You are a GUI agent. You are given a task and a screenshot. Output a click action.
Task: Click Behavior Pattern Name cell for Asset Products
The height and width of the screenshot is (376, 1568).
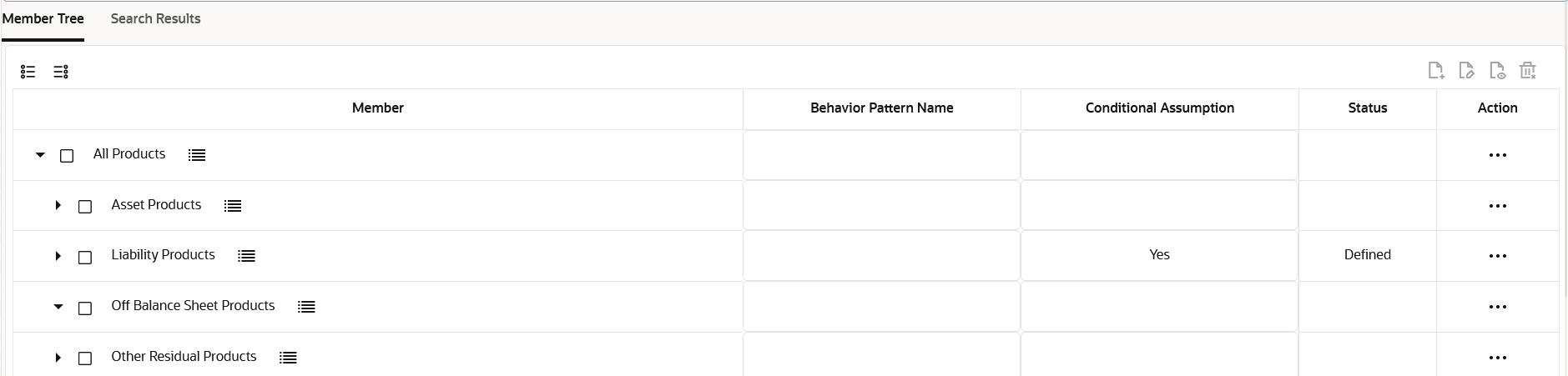point(881,205)
